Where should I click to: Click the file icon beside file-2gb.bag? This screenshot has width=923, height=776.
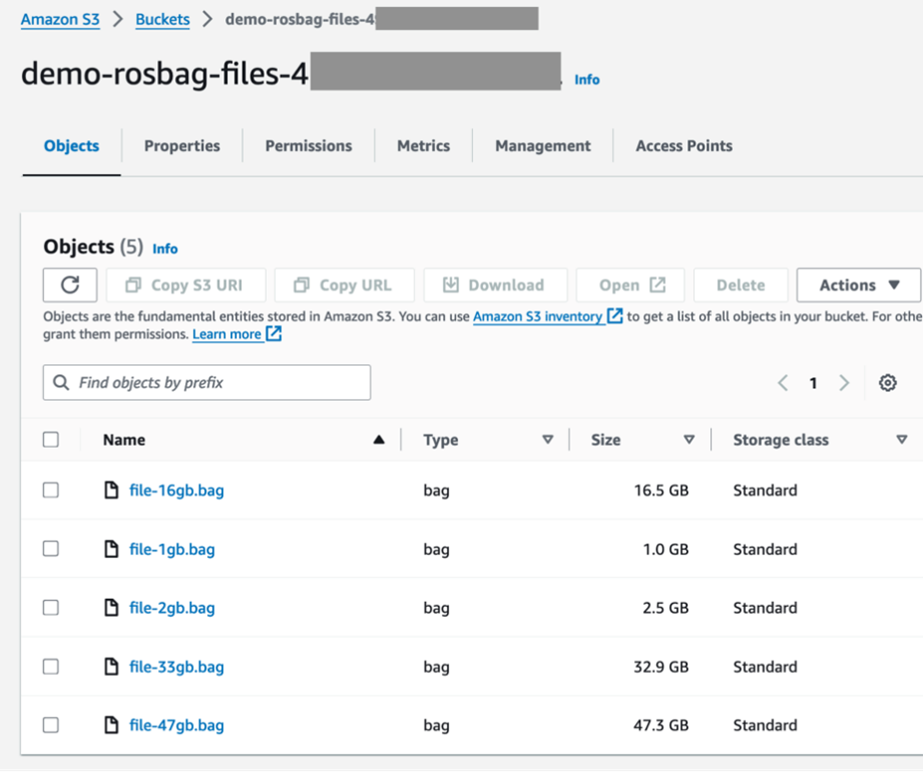pyautogui.click(x=111, y=607)
